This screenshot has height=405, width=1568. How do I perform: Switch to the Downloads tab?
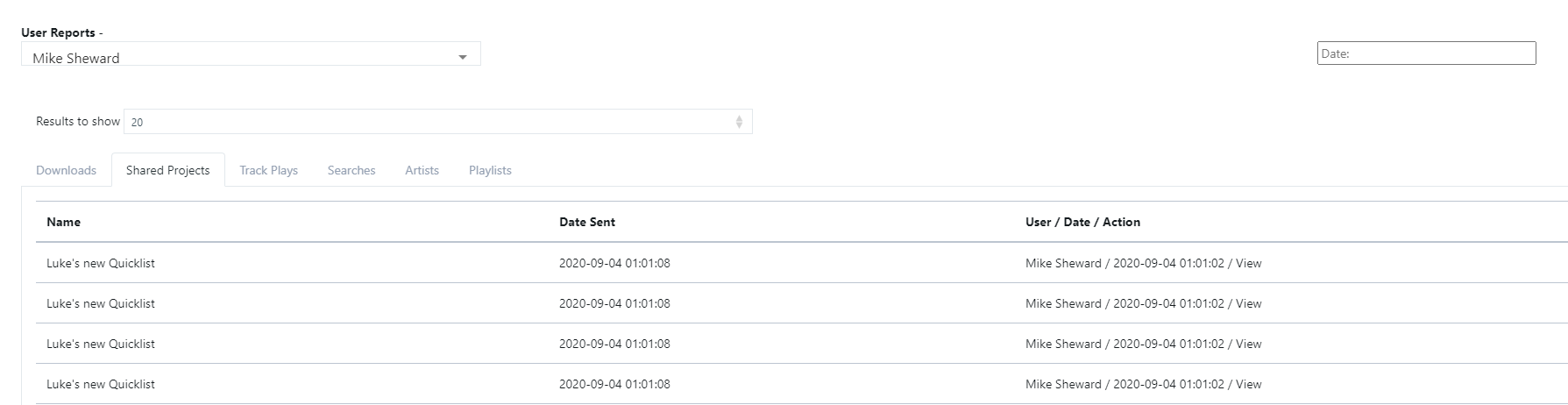67,170
